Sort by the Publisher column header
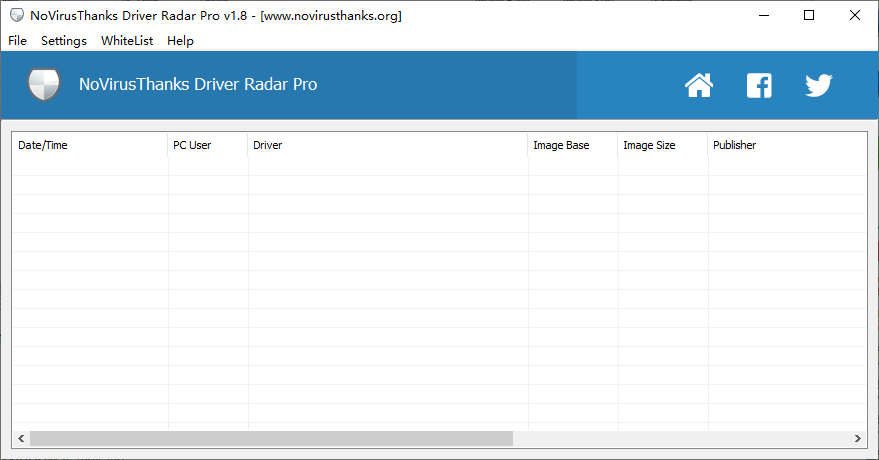Image resolution: width=879 pixels, height=460 pixels. [787, 145]
